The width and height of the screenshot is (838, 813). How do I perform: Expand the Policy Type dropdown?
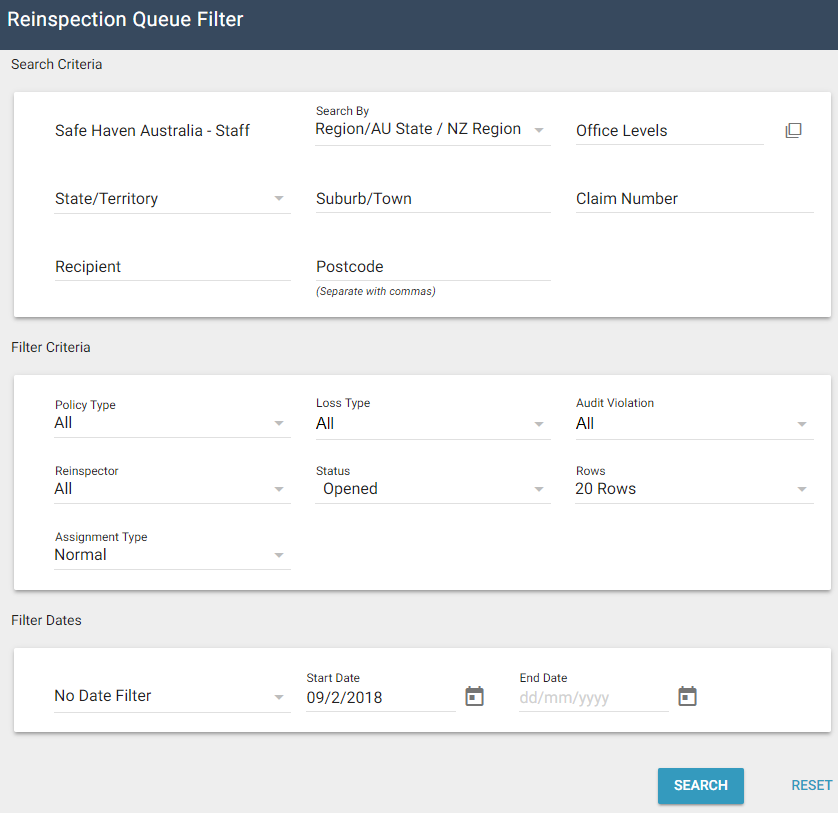[x=171, y=423]
